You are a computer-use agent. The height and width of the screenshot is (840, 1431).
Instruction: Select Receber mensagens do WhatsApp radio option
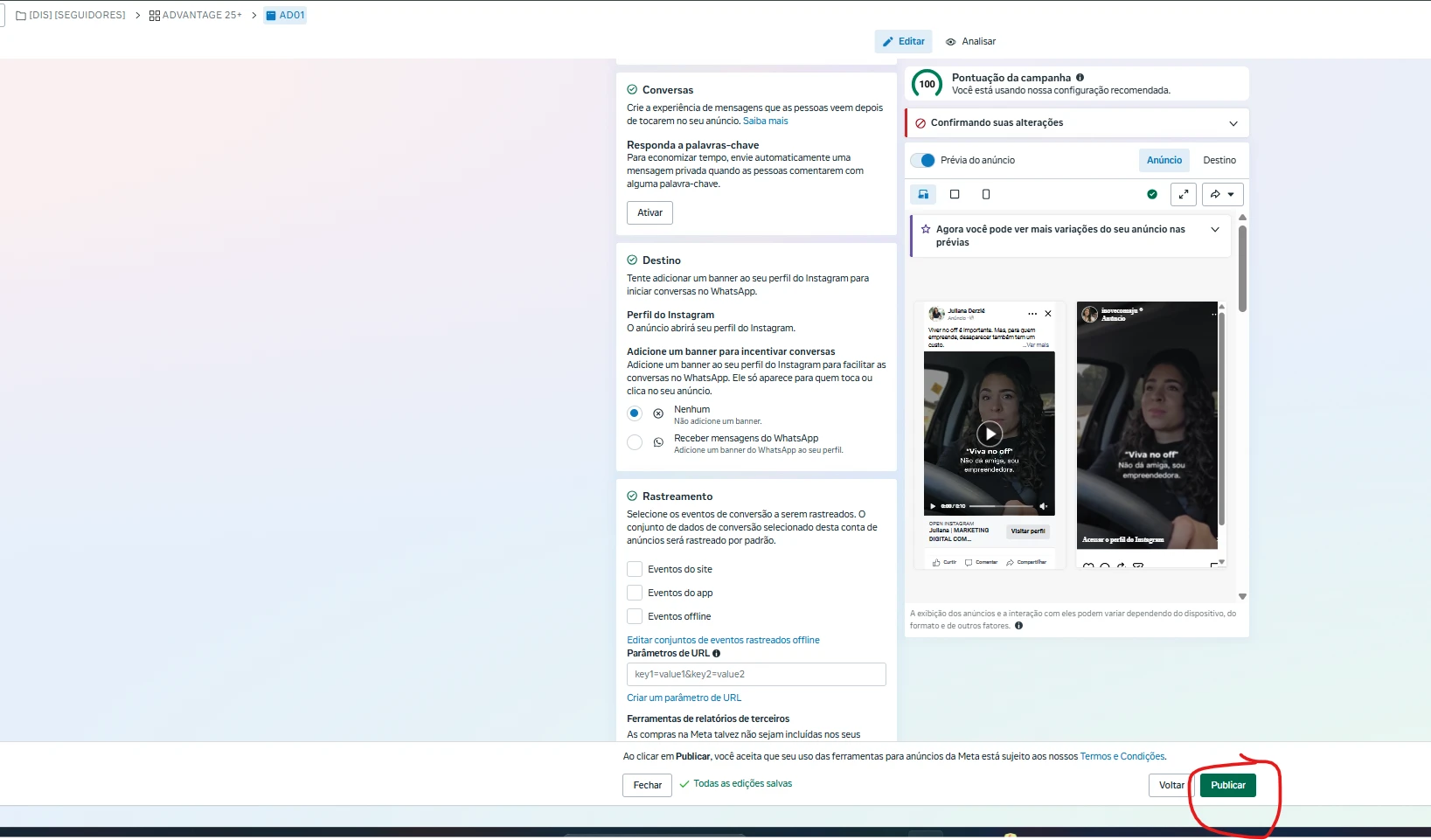pos(635,442)
